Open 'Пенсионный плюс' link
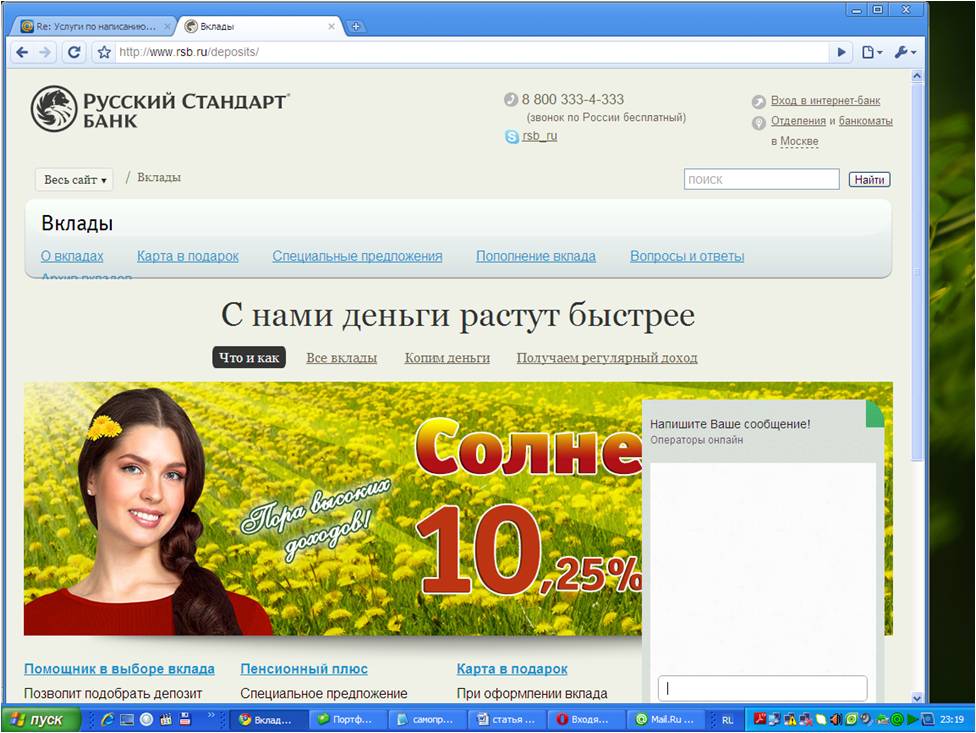This screenshot has height=733, width=976. (304, 669)
